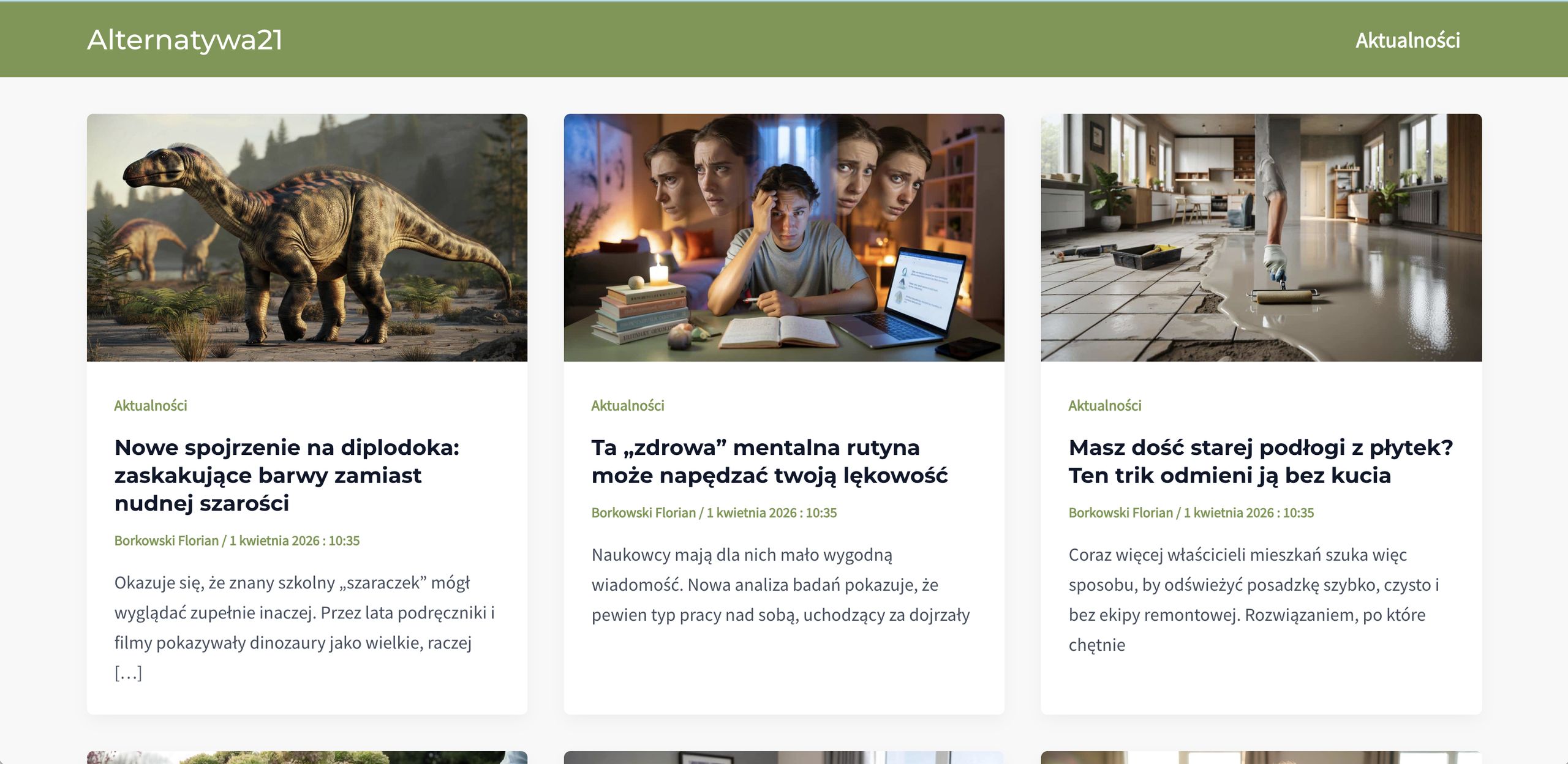Open the floor renovation article image

point(1261,238)
